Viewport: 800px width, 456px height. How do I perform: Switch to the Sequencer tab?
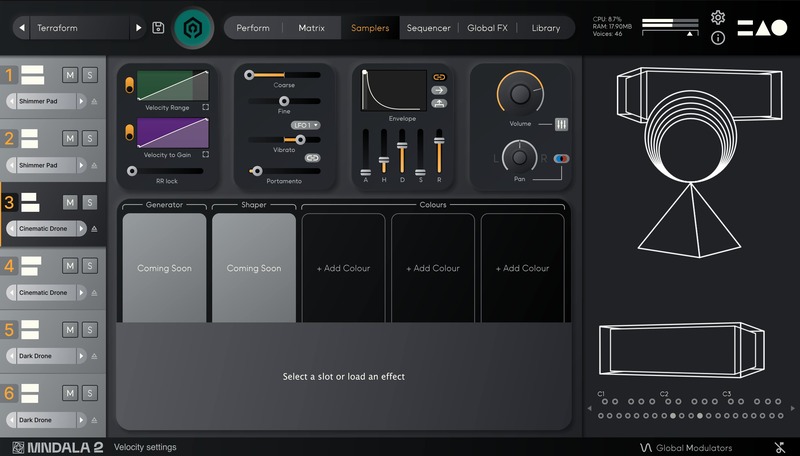pyautogui.click(x=428, y=28)
